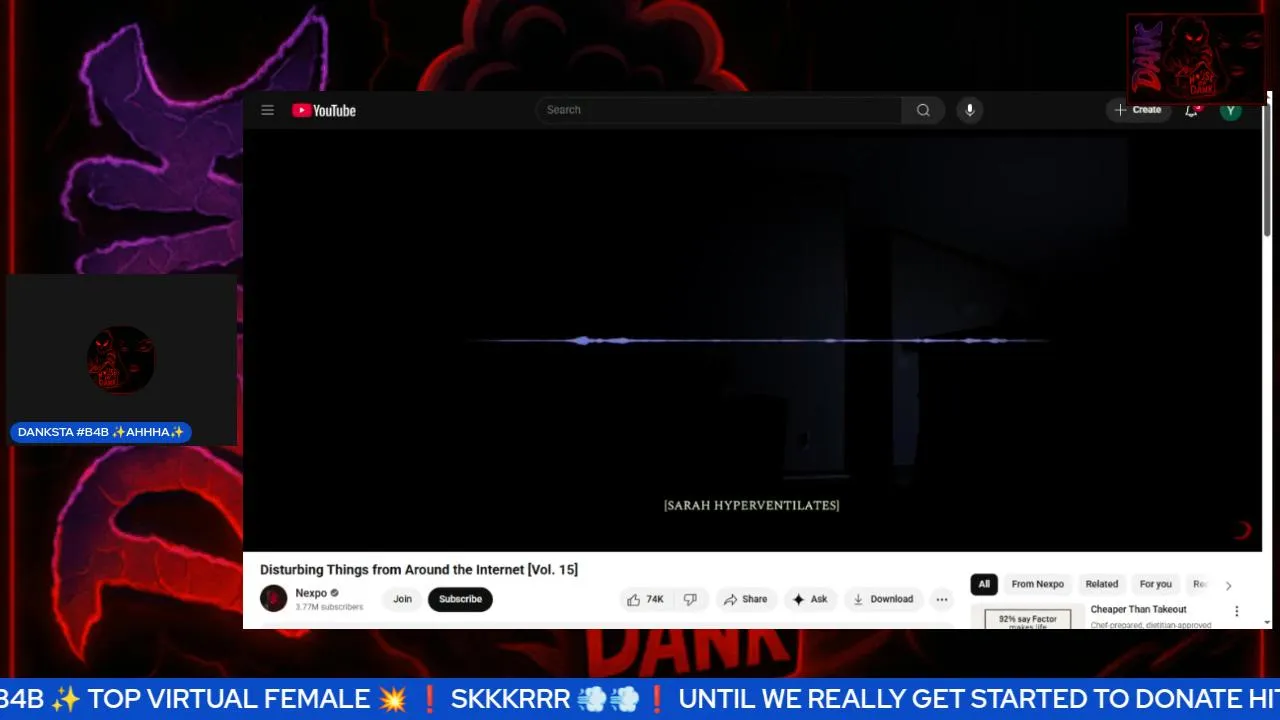Subscribe to Nexpo
The height and width of the screenshot is (720, 1280).
460,599
